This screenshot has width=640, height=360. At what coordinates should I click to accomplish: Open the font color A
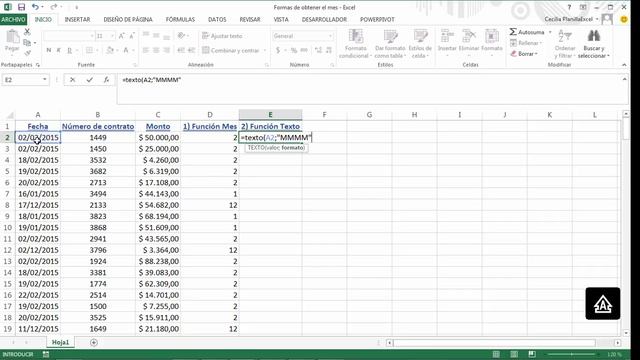(126, 50)
